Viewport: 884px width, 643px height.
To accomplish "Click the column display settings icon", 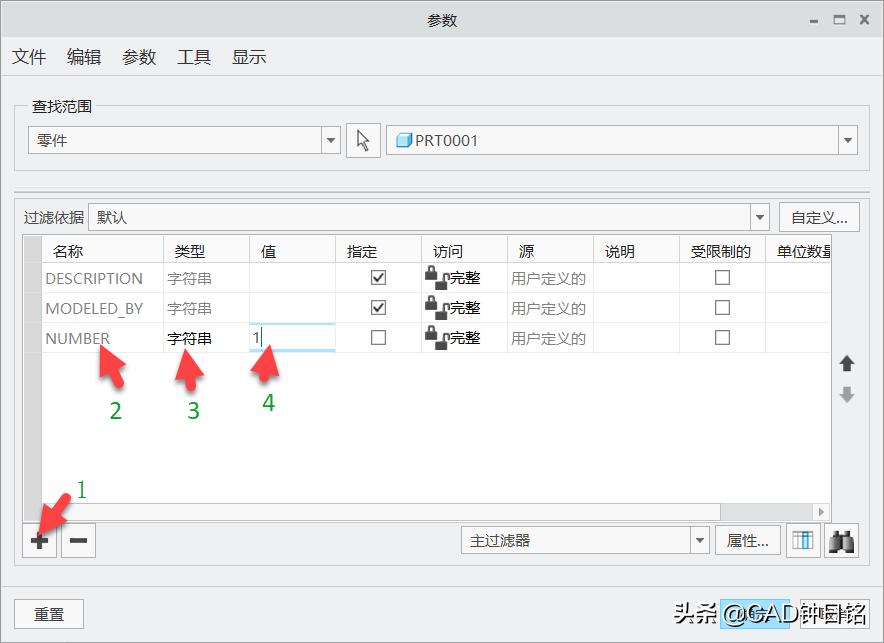I will click(x=802, y=540).
